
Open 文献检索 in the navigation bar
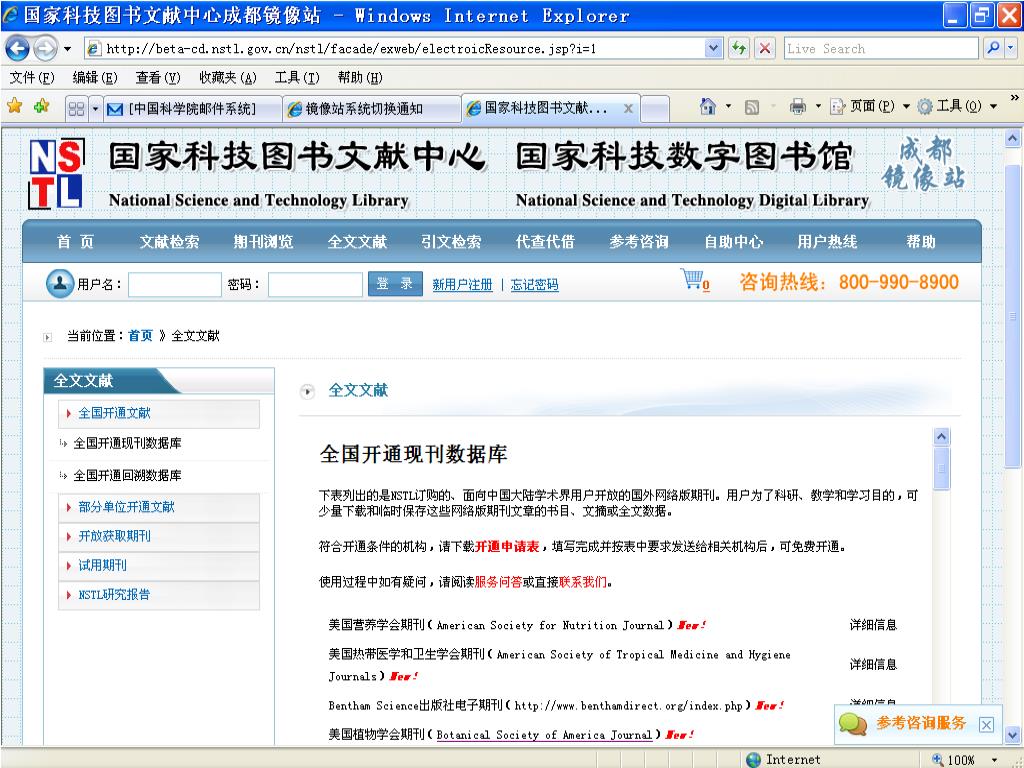tap(169, 242)
